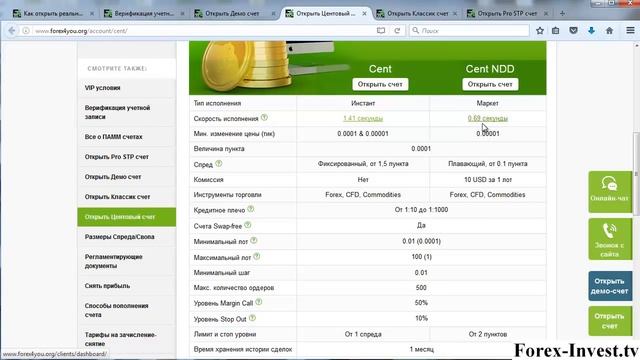
Task: Open the 0.69 секунды link
Action: pyautogui.click(x=488, y=118)
